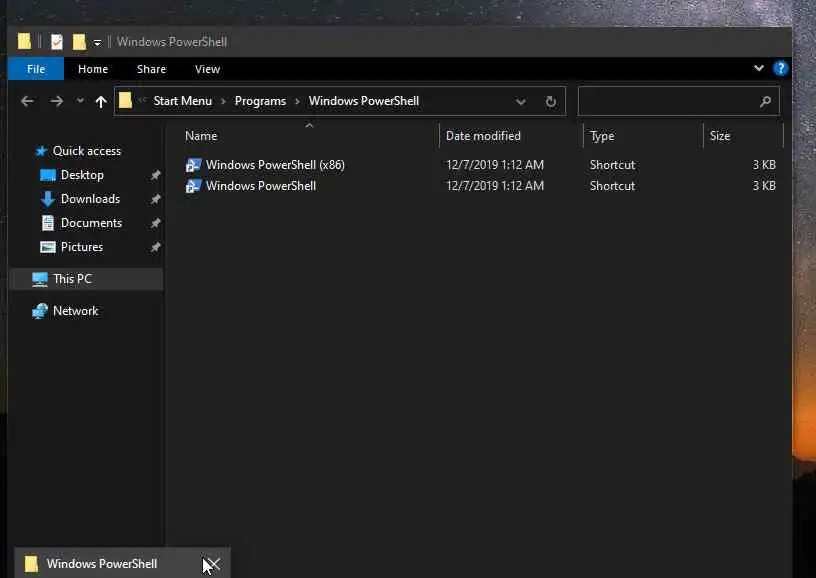The height and width of the screenshot is (578, 816).
Task: Click the folder icon in address bar
Action: point(125,100)
